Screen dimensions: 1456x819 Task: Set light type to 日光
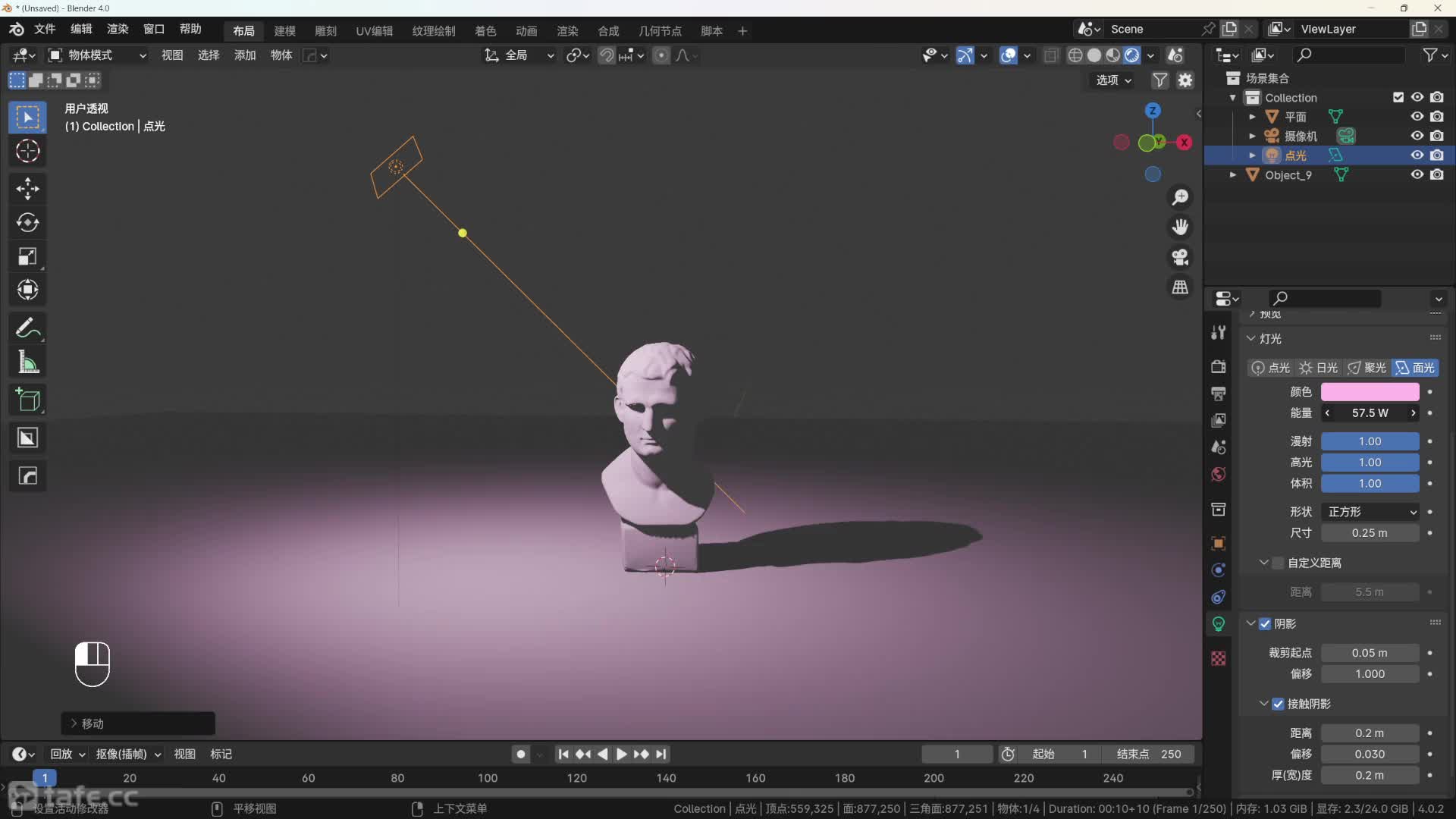1319,368
